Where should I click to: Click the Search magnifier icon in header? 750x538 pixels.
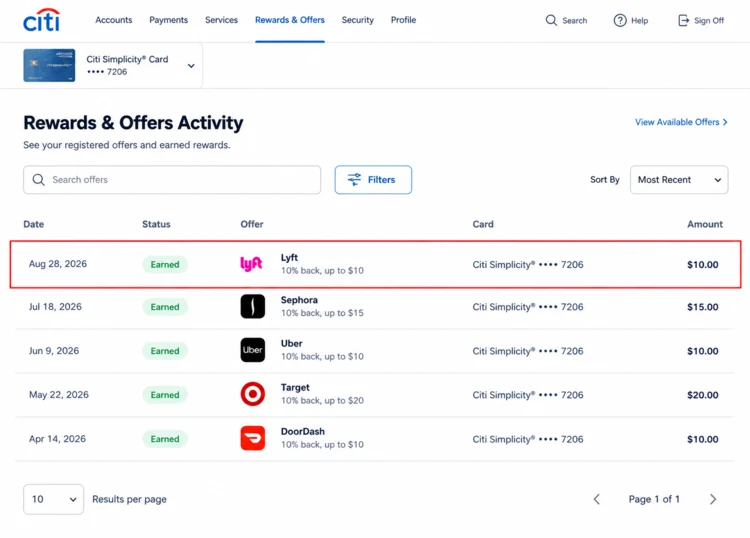(x=551, y=21)
